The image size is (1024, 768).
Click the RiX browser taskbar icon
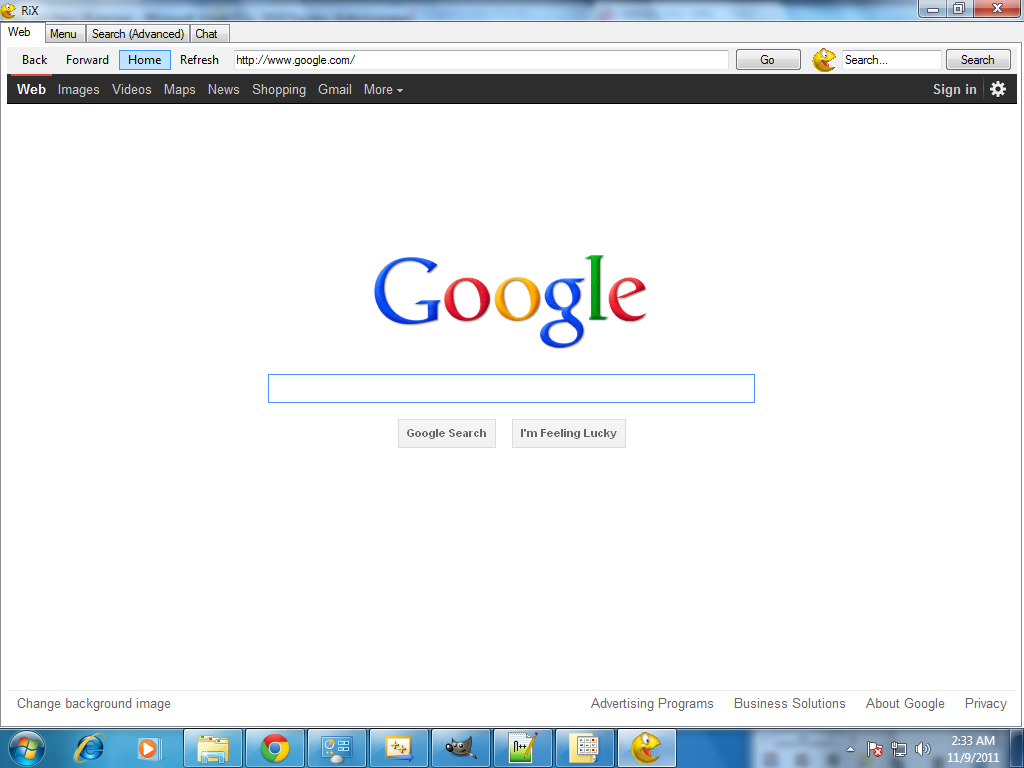coord(647,748)
